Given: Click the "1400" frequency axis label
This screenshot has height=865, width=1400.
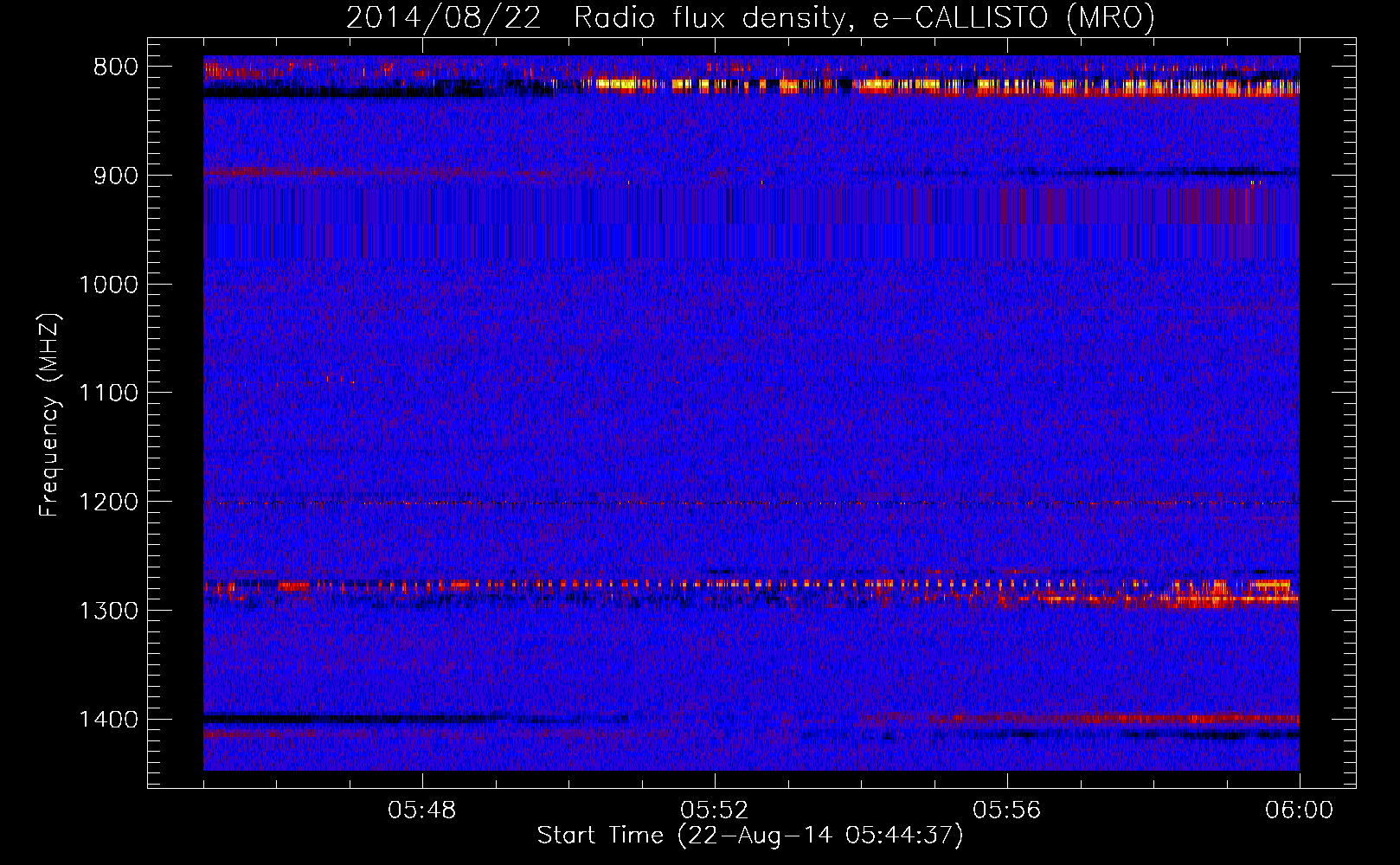Looking at the screenshot, I should pos(108,720).
